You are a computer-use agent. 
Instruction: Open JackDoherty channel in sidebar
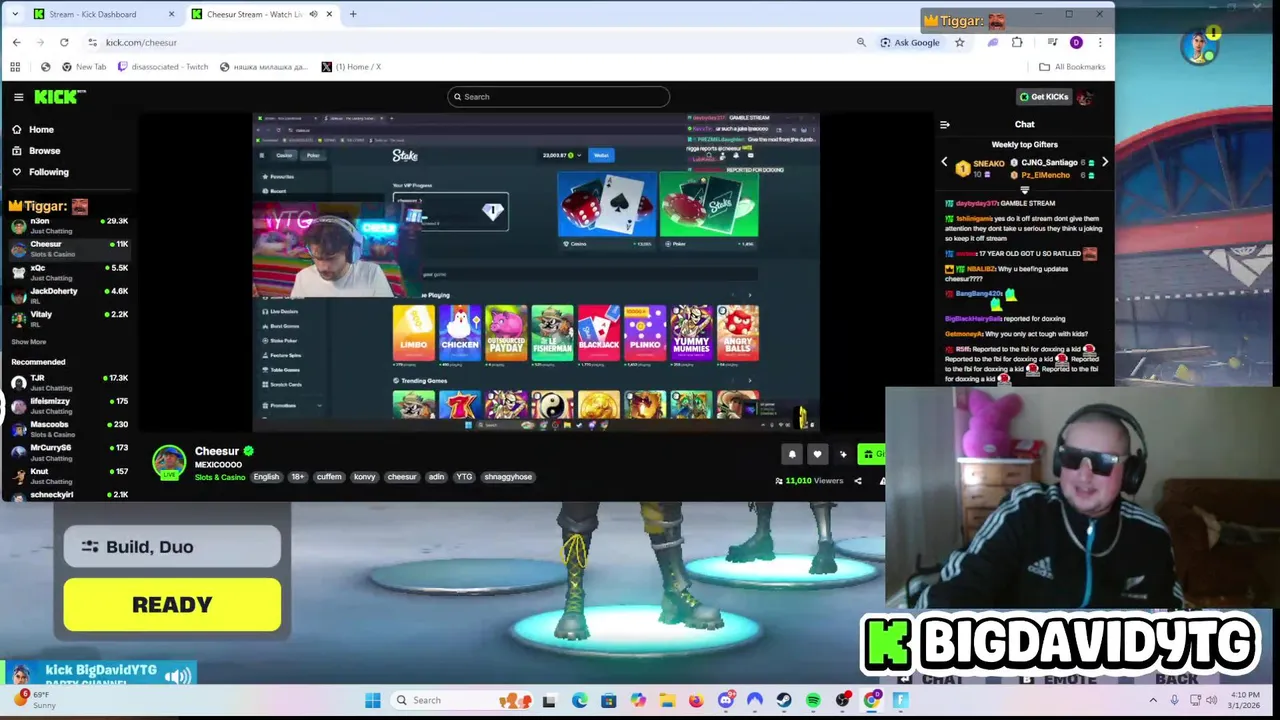68,295
